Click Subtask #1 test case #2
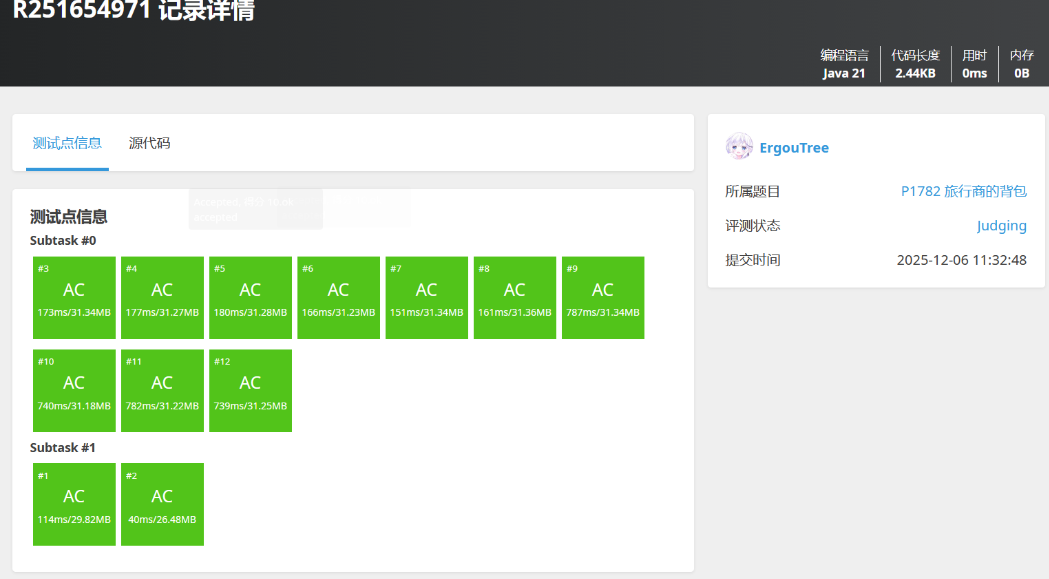Image resolution: width=1049 pixels, height=579 pixels. [162, 504]
